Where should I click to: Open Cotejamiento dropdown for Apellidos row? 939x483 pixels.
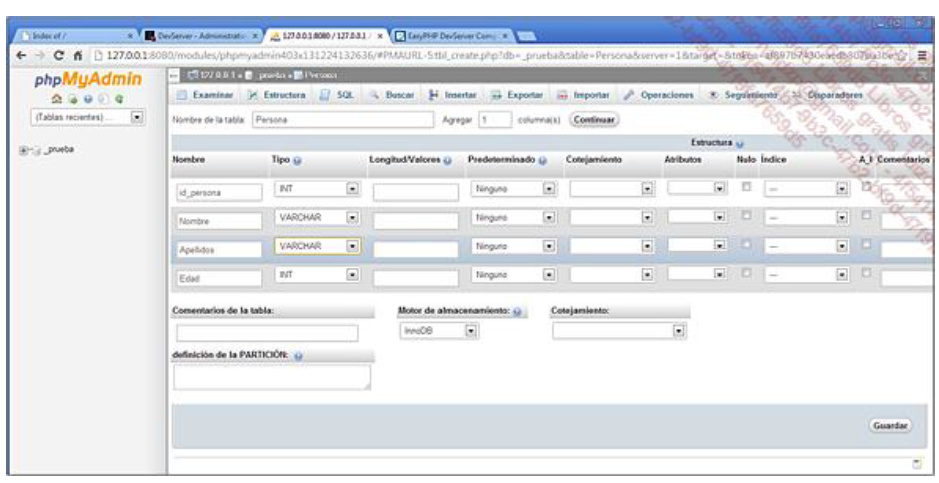click(x=612, y=246)
